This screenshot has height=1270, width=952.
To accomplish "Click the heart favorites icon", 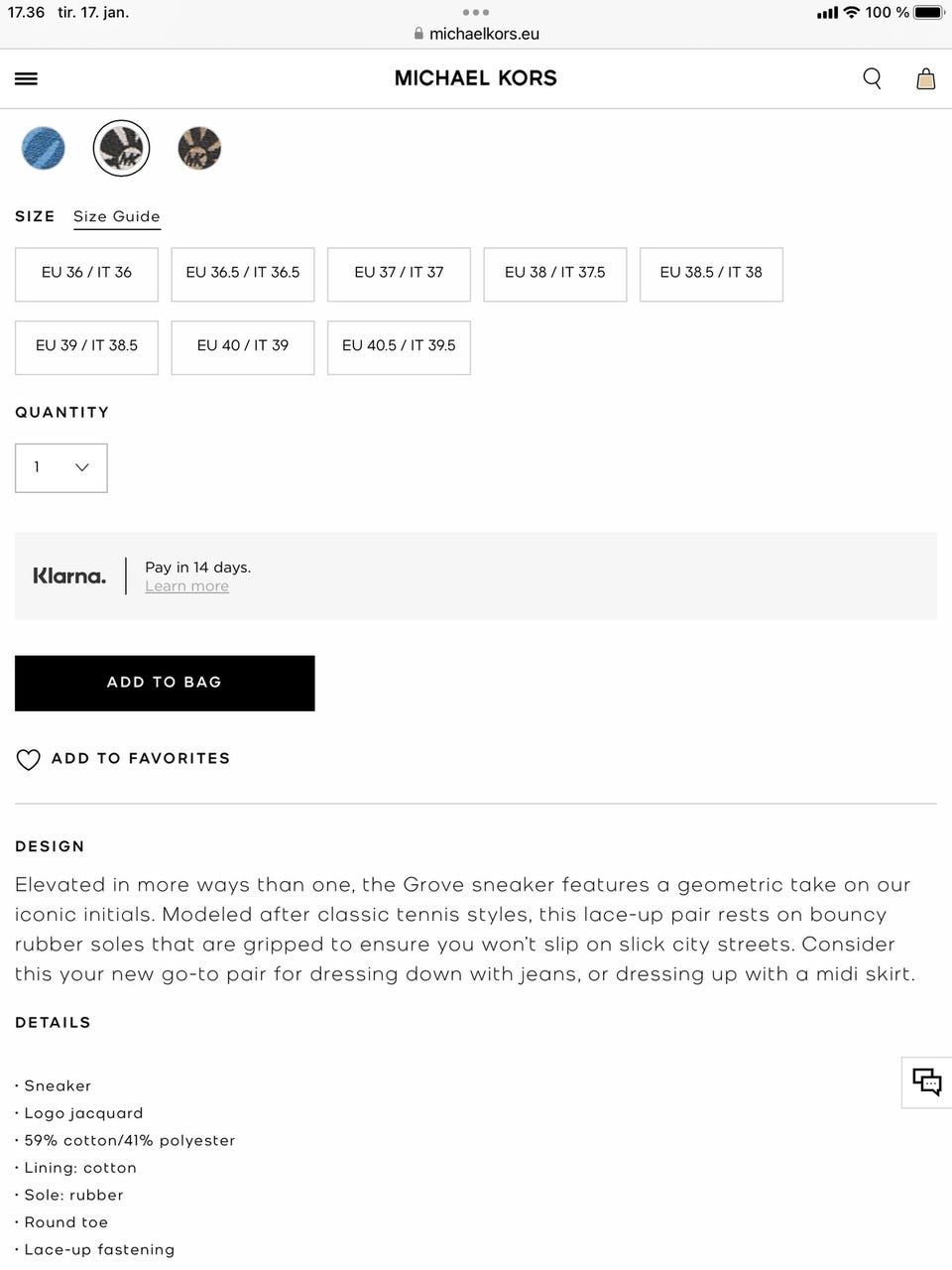I will pos(28,759).
